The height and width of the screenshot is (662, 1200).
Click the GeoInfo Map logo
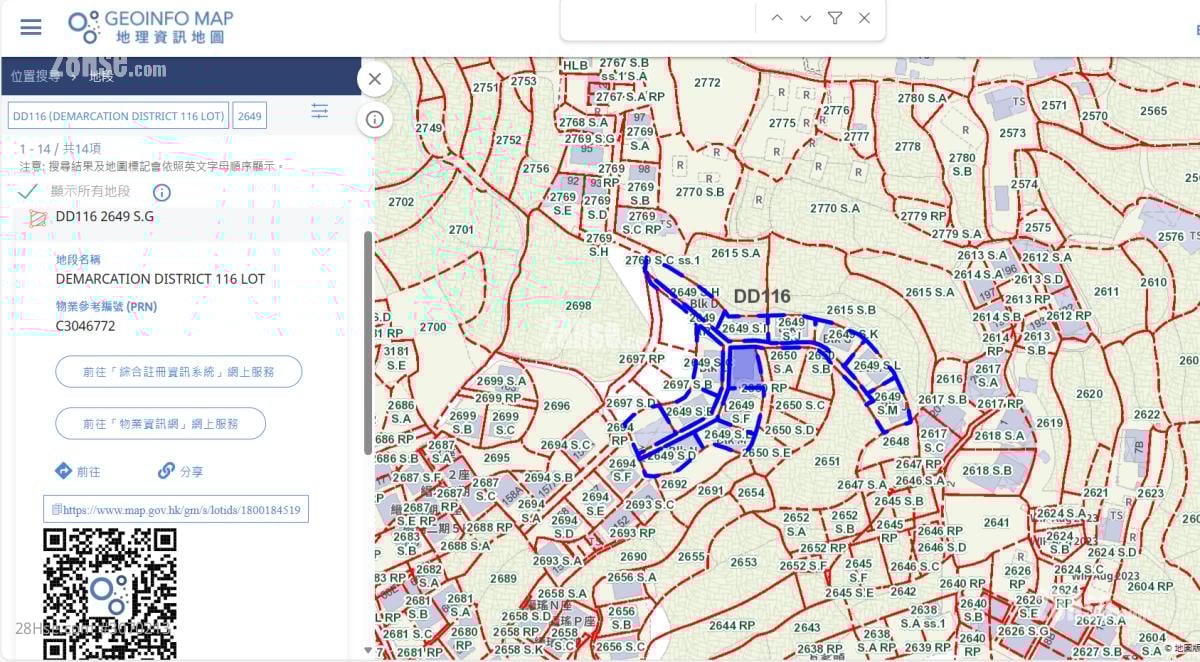point(151,27)
